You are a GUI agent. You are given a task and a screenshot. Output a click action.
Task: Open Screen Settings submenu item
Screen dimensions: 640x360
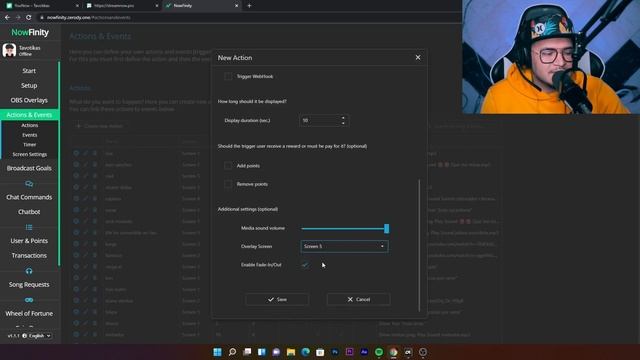pyautogui.click(x=29, y=154)
